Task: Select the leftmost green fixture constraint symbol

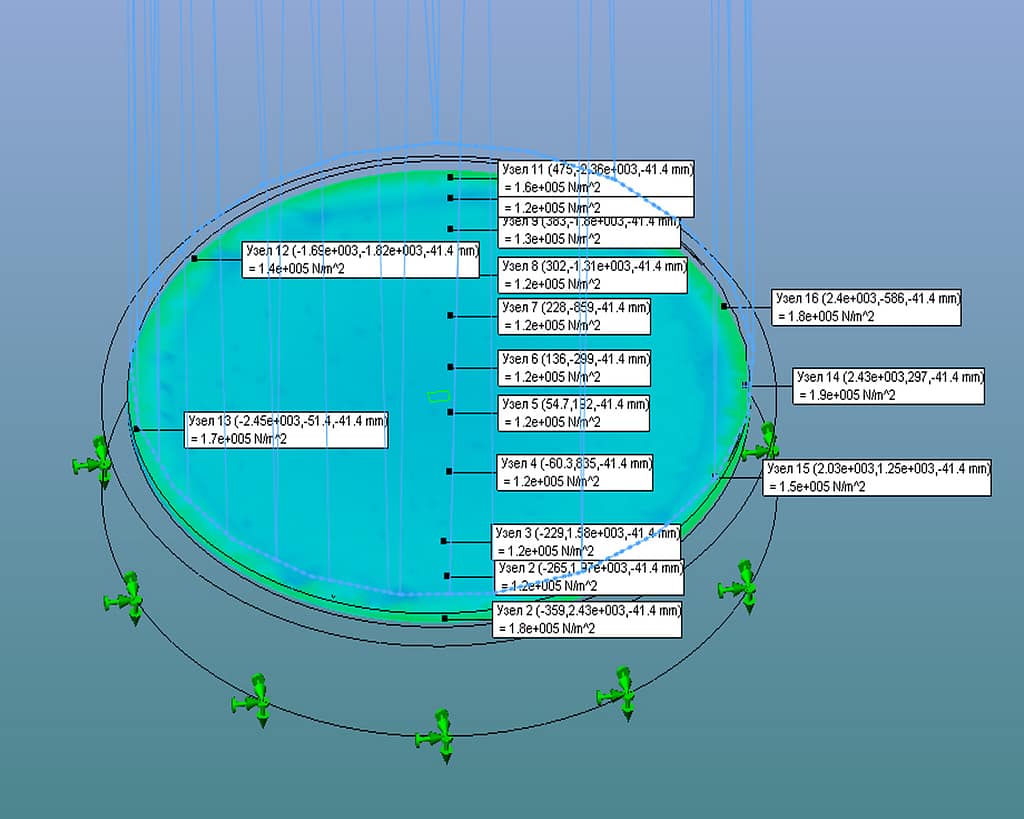Action: click(x=93, y=462)
